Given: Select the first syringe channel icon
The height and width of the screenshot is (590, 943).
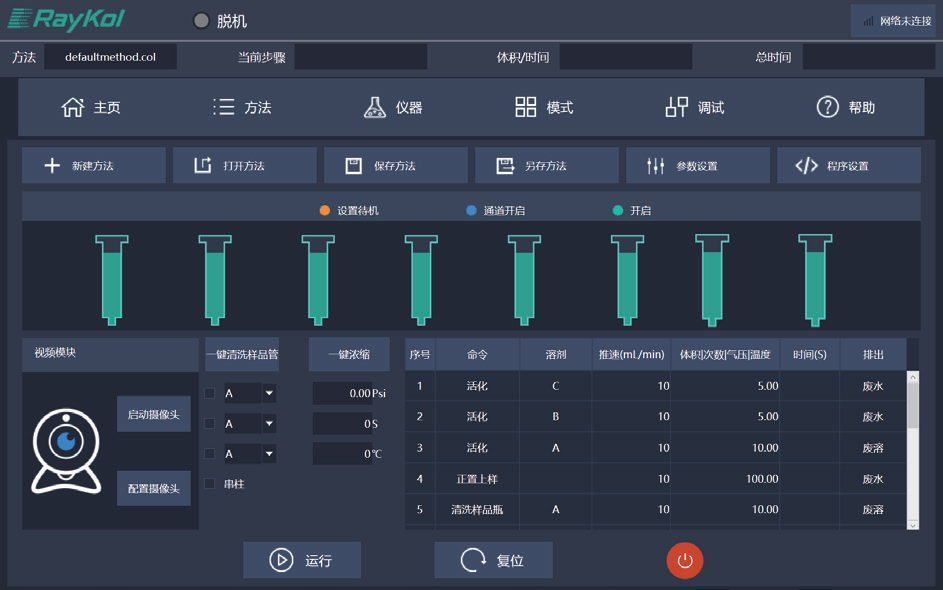Looking at the screenshot, I should (x=112, y=279).
